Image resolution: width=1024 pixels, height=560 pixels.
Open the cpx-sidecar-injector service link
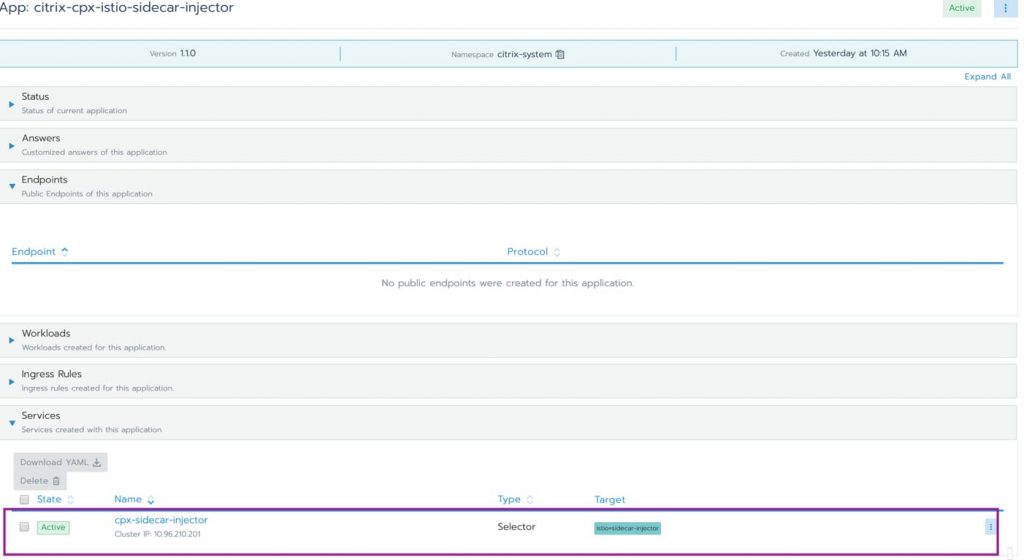tap(161, 520)
